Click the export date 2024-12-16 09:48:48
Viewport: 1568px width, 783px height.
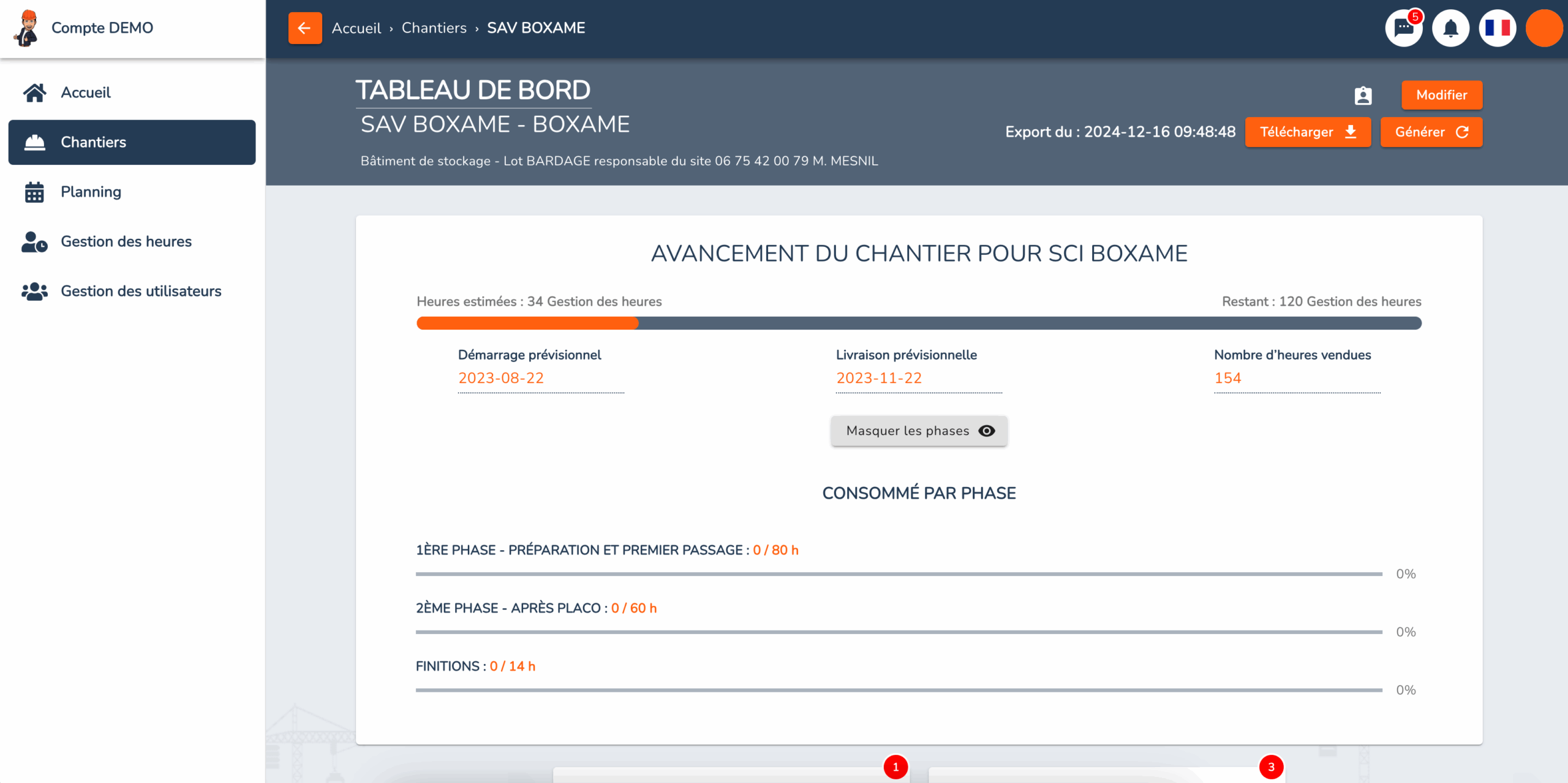pos(1159,132)
